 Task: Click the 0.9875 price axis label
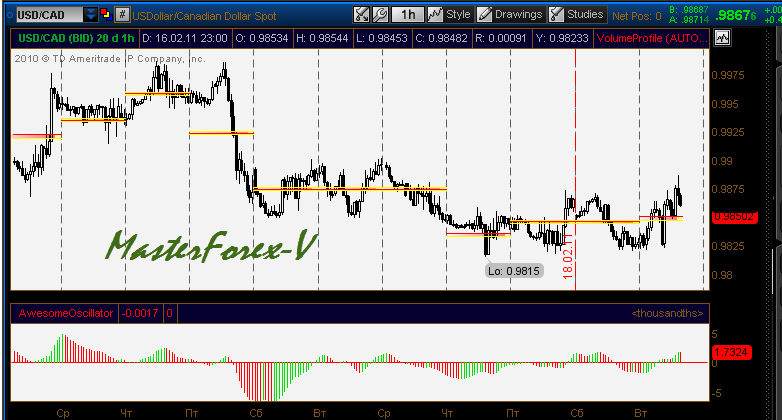[x=728, y=189]
